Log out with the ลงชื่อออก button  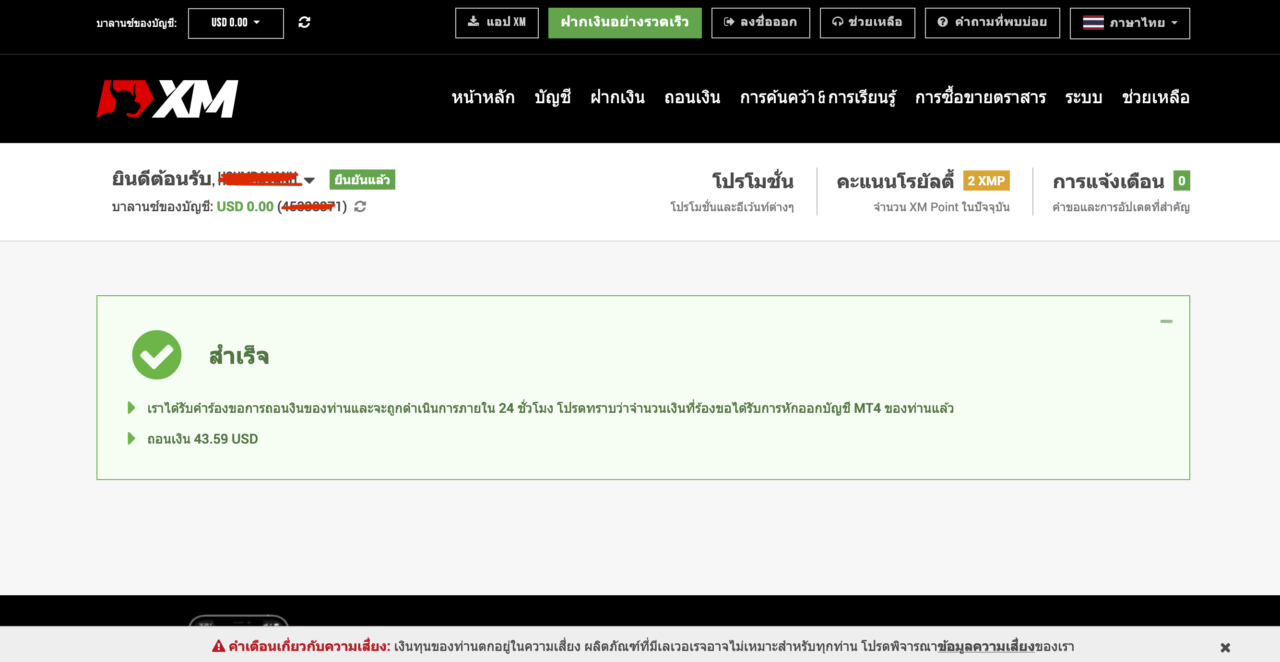[760, 22]
